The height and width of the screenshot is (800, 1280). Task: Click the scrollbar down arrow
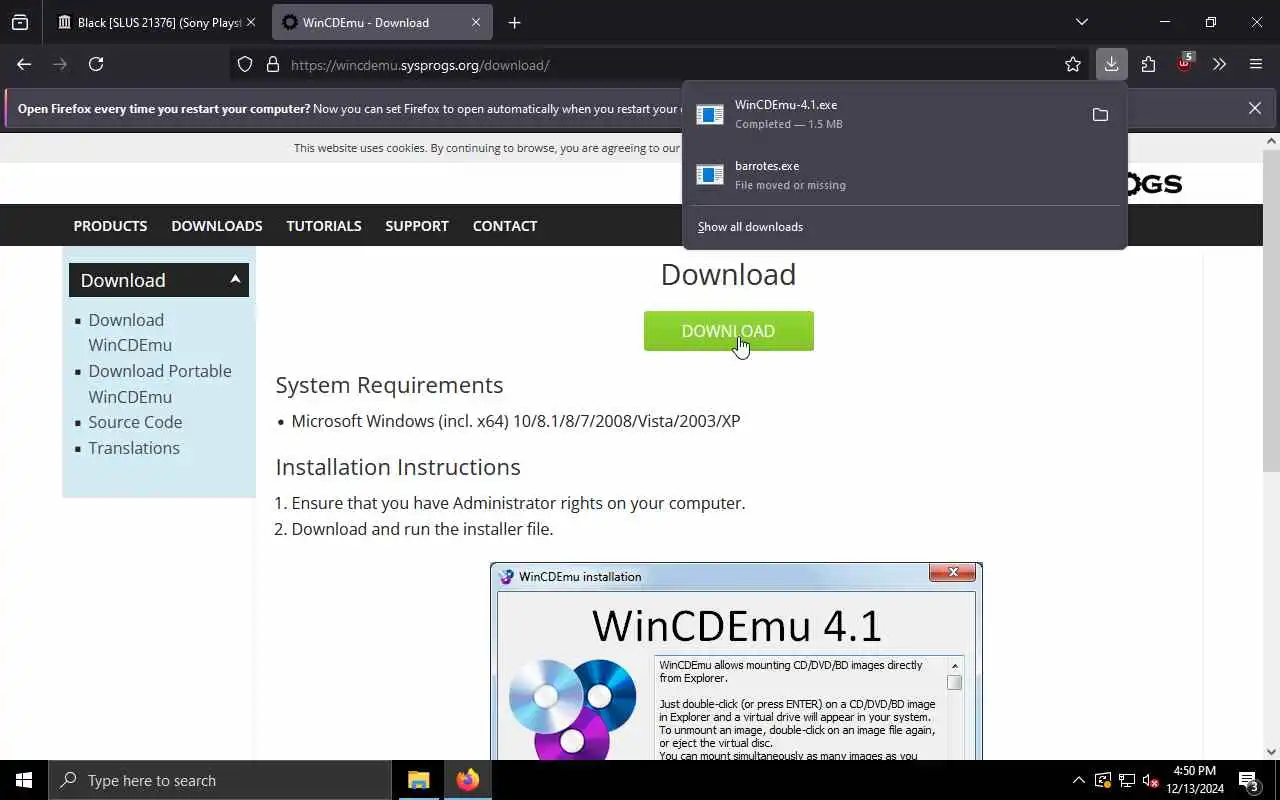pyautogui.click(x=1271, y=752)
